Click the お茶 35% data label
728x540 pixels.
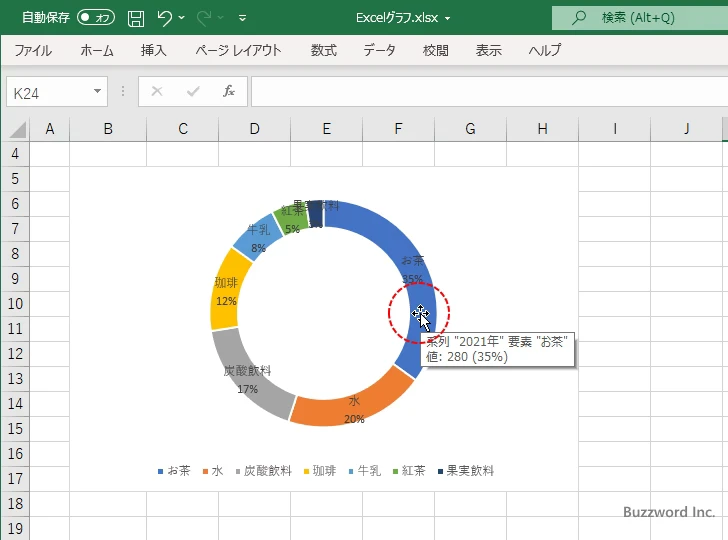point(412,269)
